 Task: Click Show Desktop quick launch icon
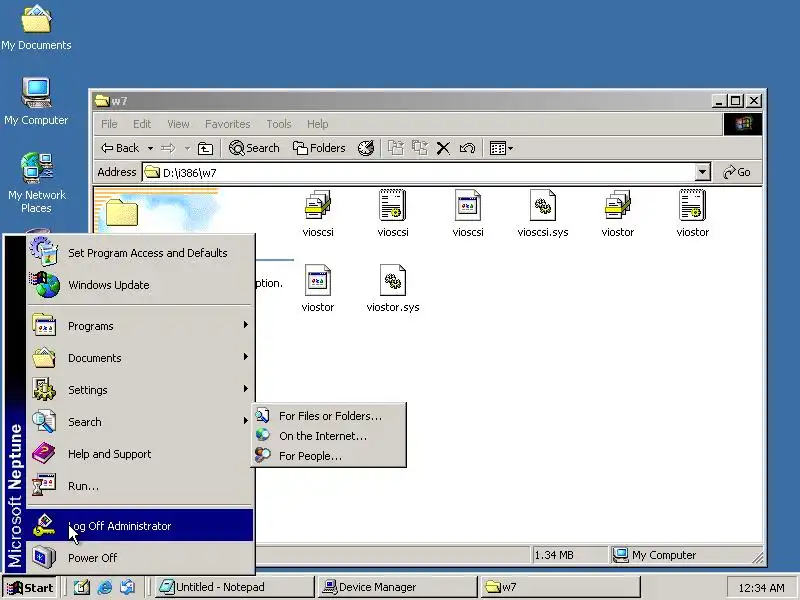point(81,588)
